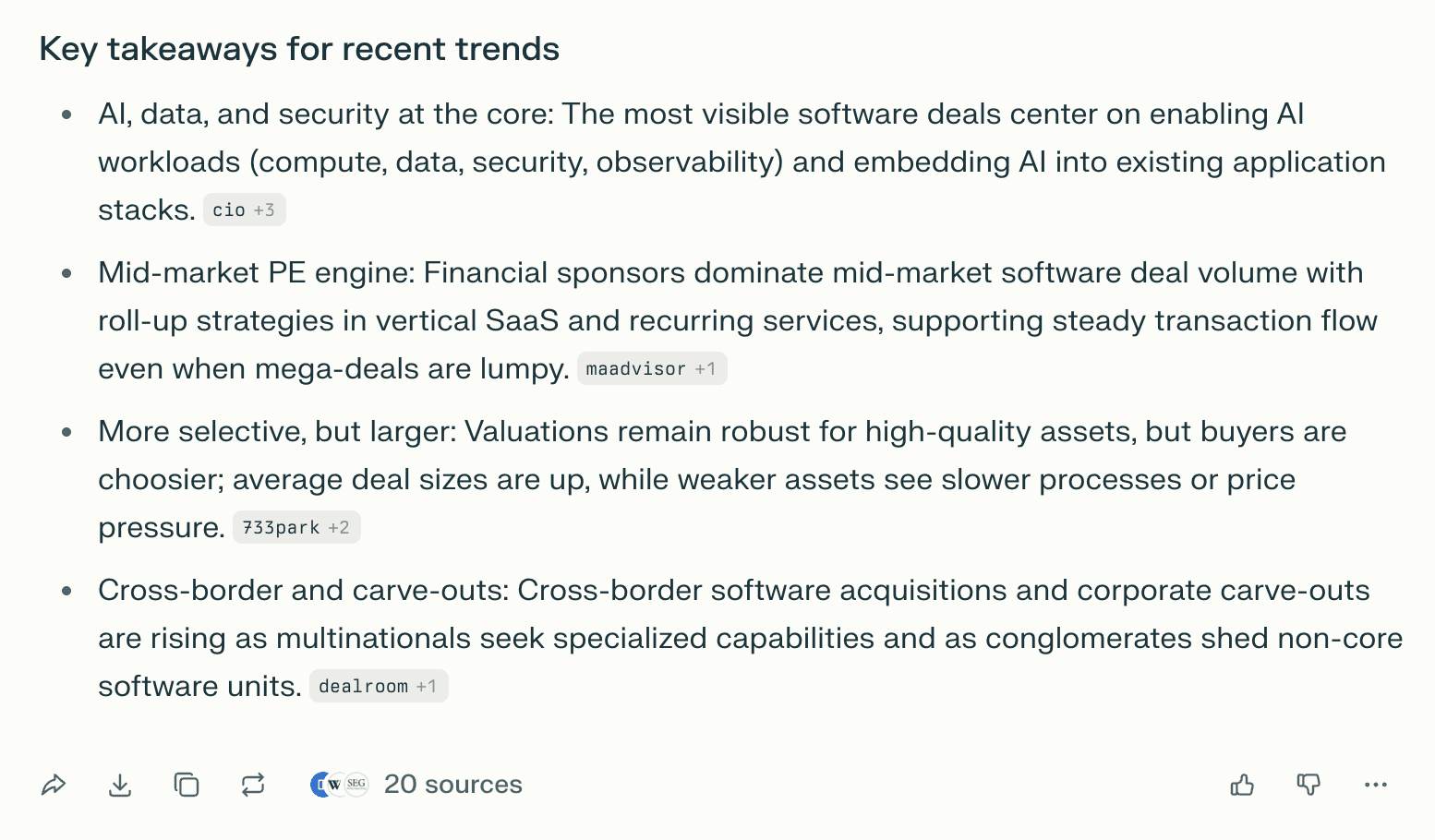Click the blue source favicon before the sources count

click(x=321, y=784)
